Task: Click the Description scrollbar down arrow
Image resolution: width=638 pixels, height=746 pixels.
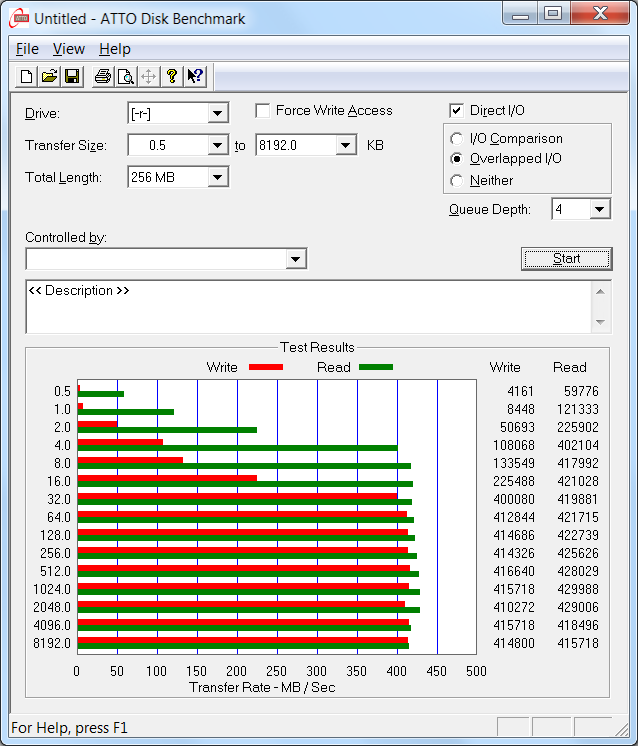Action: [600, 322]
